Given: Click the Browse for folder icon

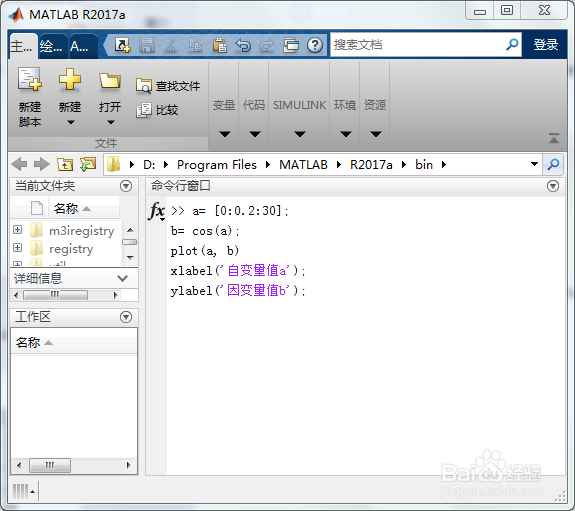Looking at the screenshot, I should click(x=88, y=164).
